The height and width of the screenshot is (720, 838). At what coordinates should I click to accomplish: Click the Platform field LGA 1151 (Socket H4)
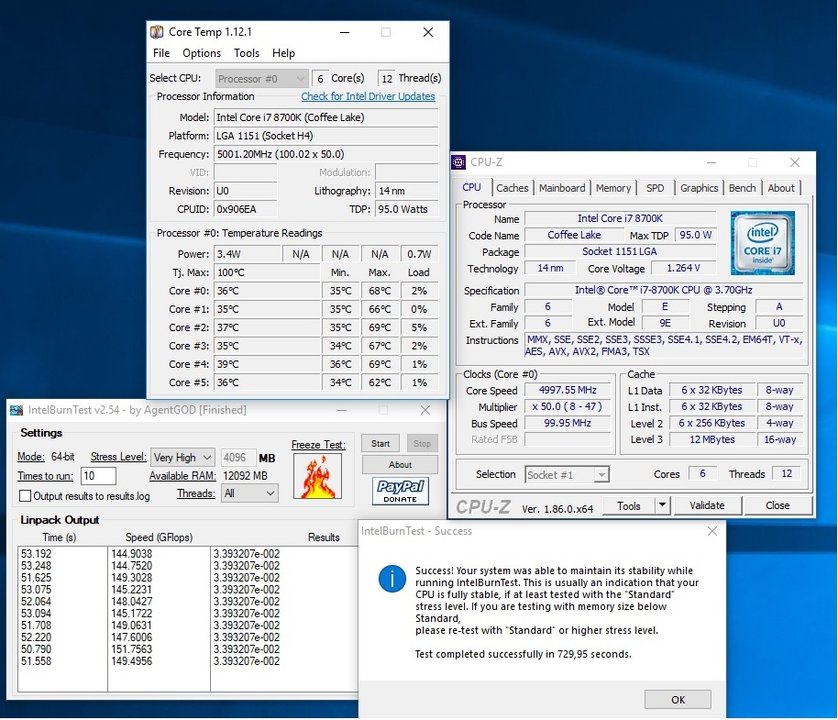click(x=326, y=136)
